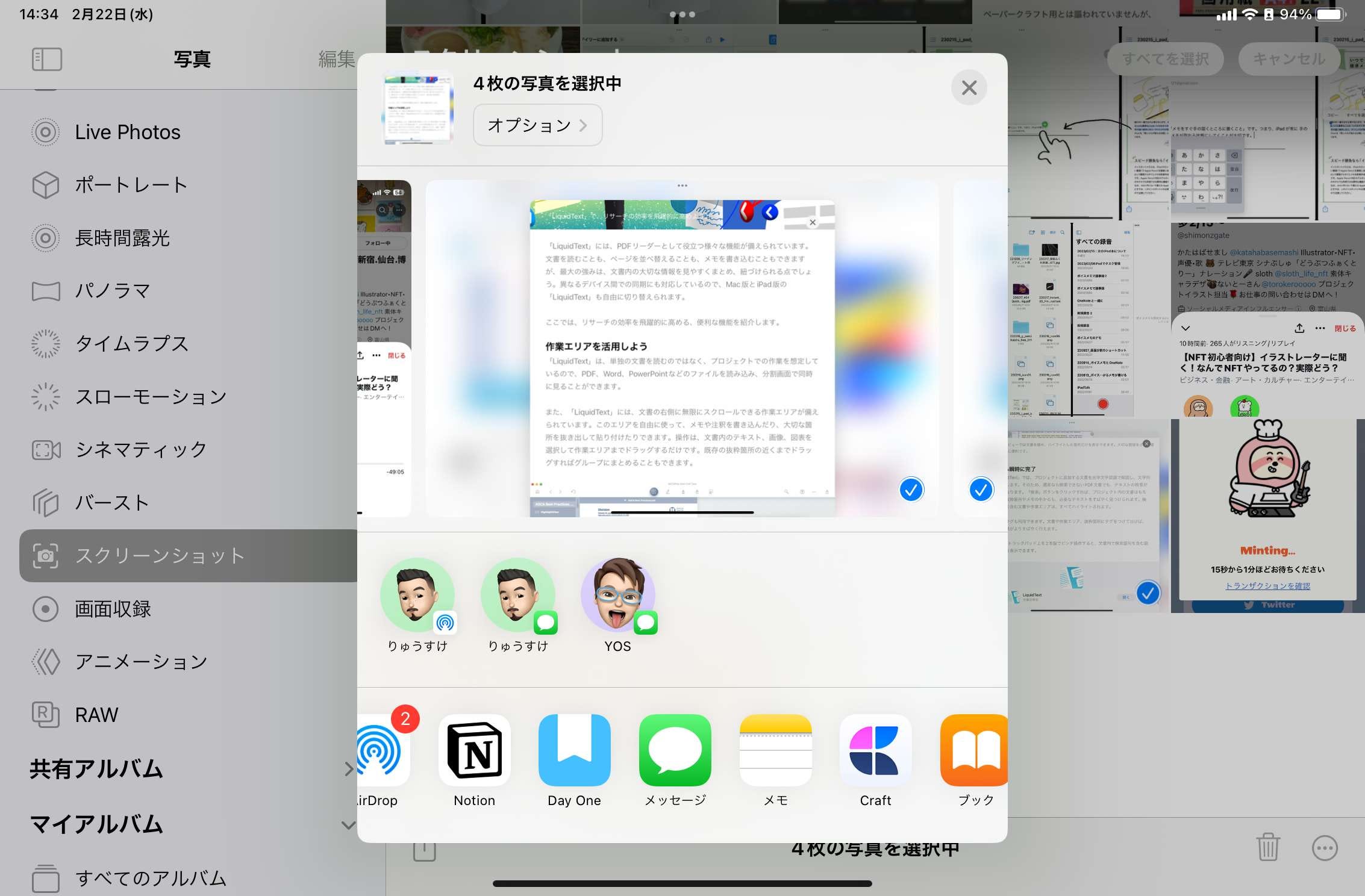Viewport: 1365px width, 896px height.
Task: Select the ポートレート cube icon
Action: 46,185
